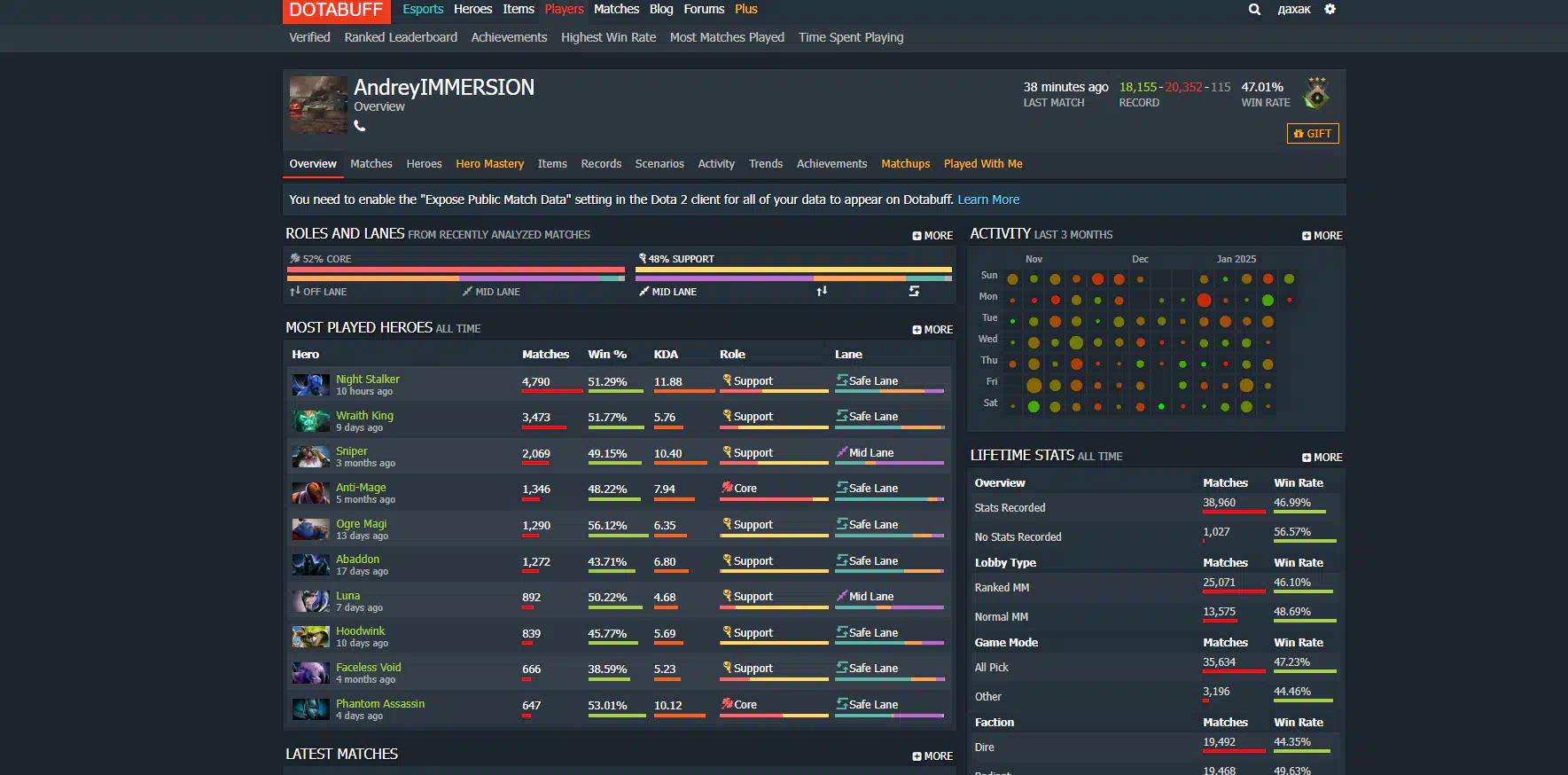The height and width of the screenshot is (775, 1568).
Task: Click the Win % column header
Action: click(x=607, y=354)
